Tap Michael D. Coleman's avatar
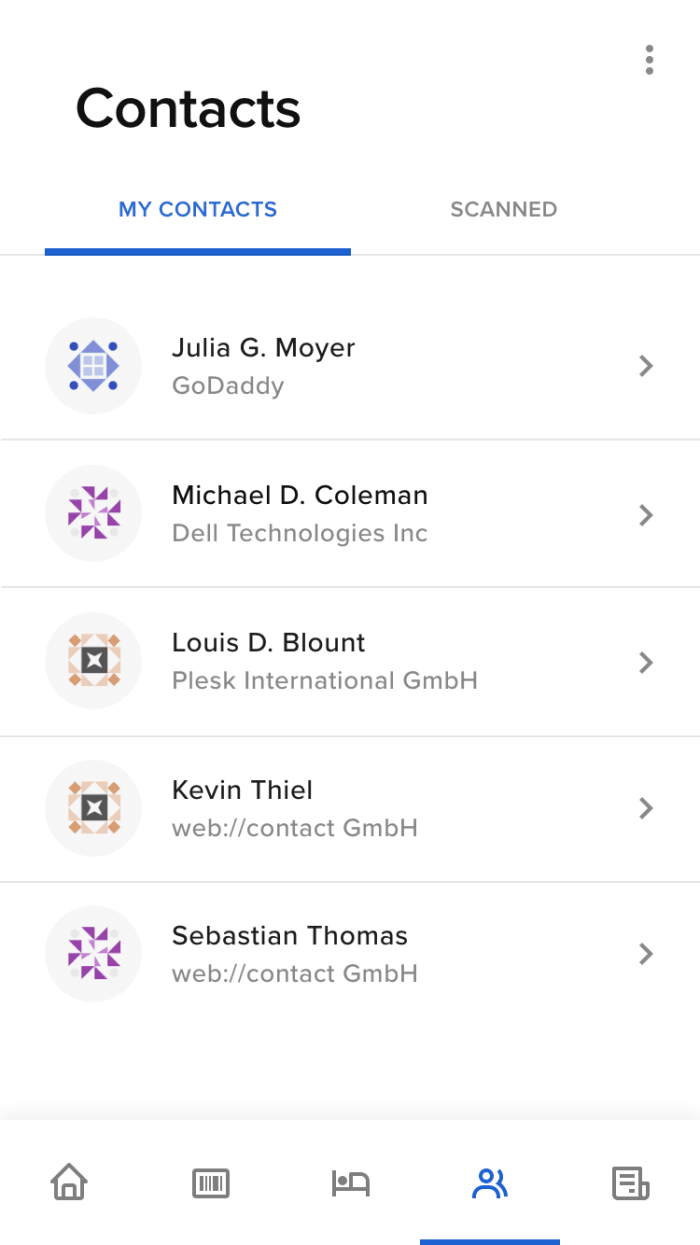This screenshot has width=700, height=1245. click(93, 514)
